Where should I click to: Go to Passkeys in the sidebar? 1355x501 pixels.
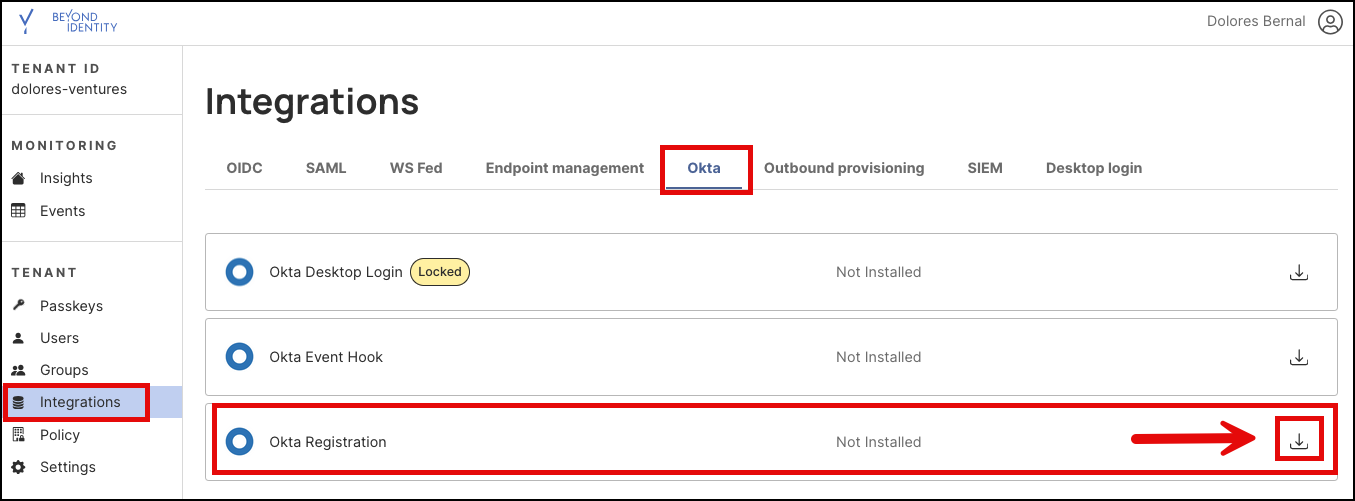[71, 306]
